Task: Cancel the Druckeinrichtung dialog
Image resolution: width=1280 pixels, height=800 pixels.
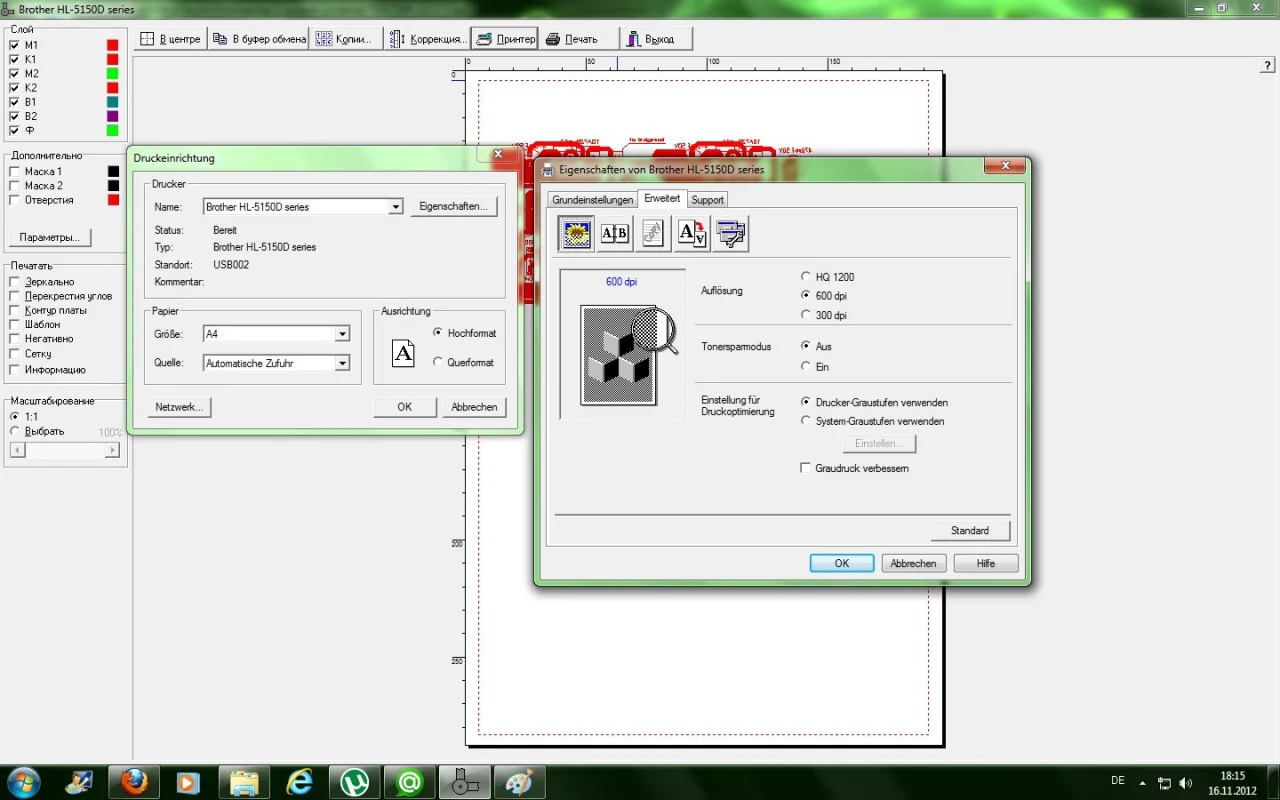Action: tap(474, 407)
